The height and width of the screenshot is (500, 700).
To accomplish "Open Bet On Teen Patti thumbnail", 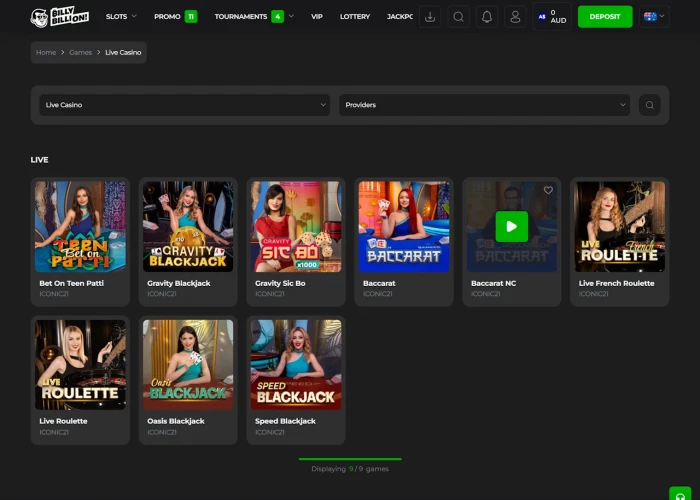I will (80, 226).
